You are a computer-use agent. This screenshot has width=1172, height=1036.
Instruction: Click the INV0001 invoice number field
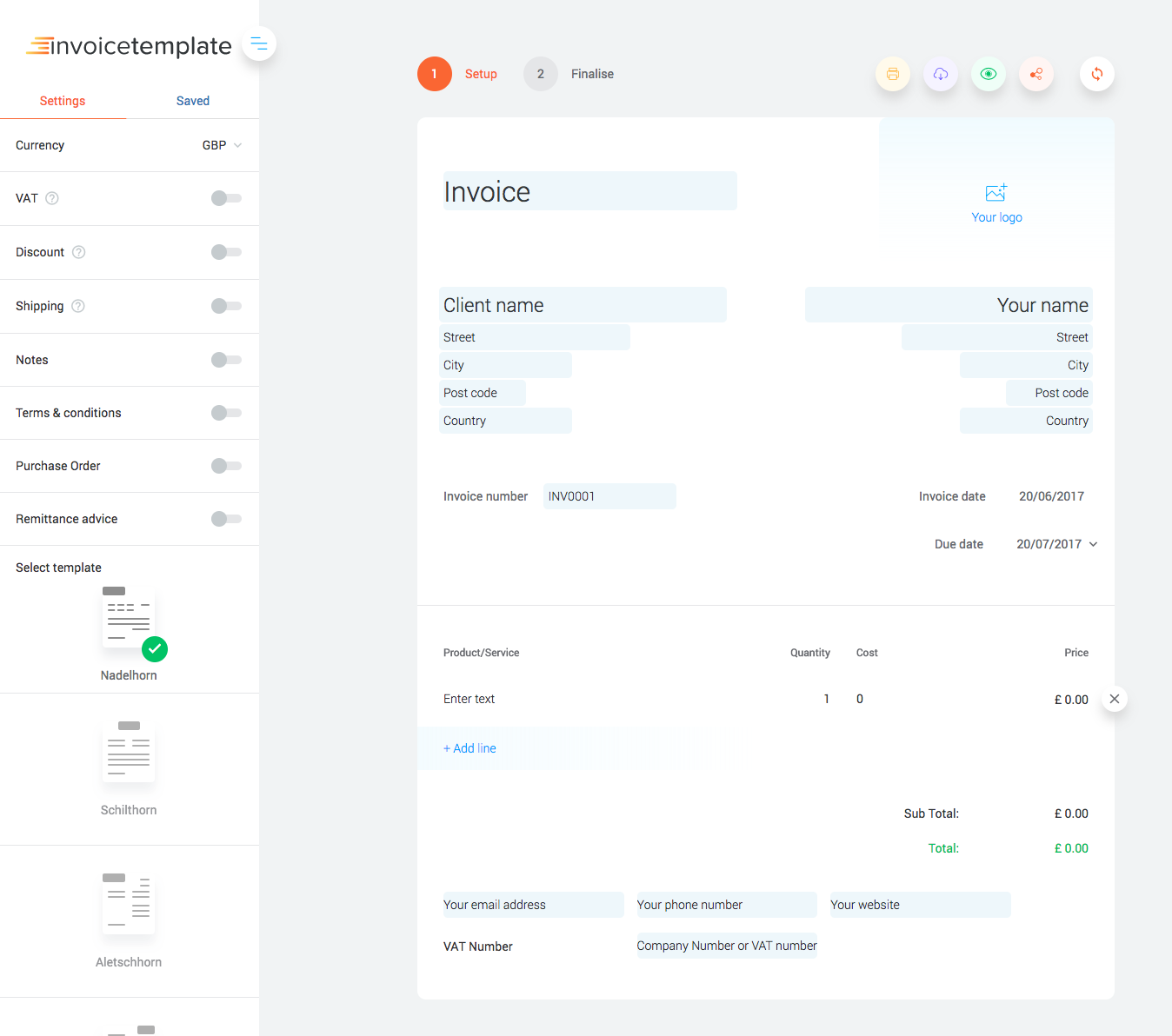[x=609, y=496]
